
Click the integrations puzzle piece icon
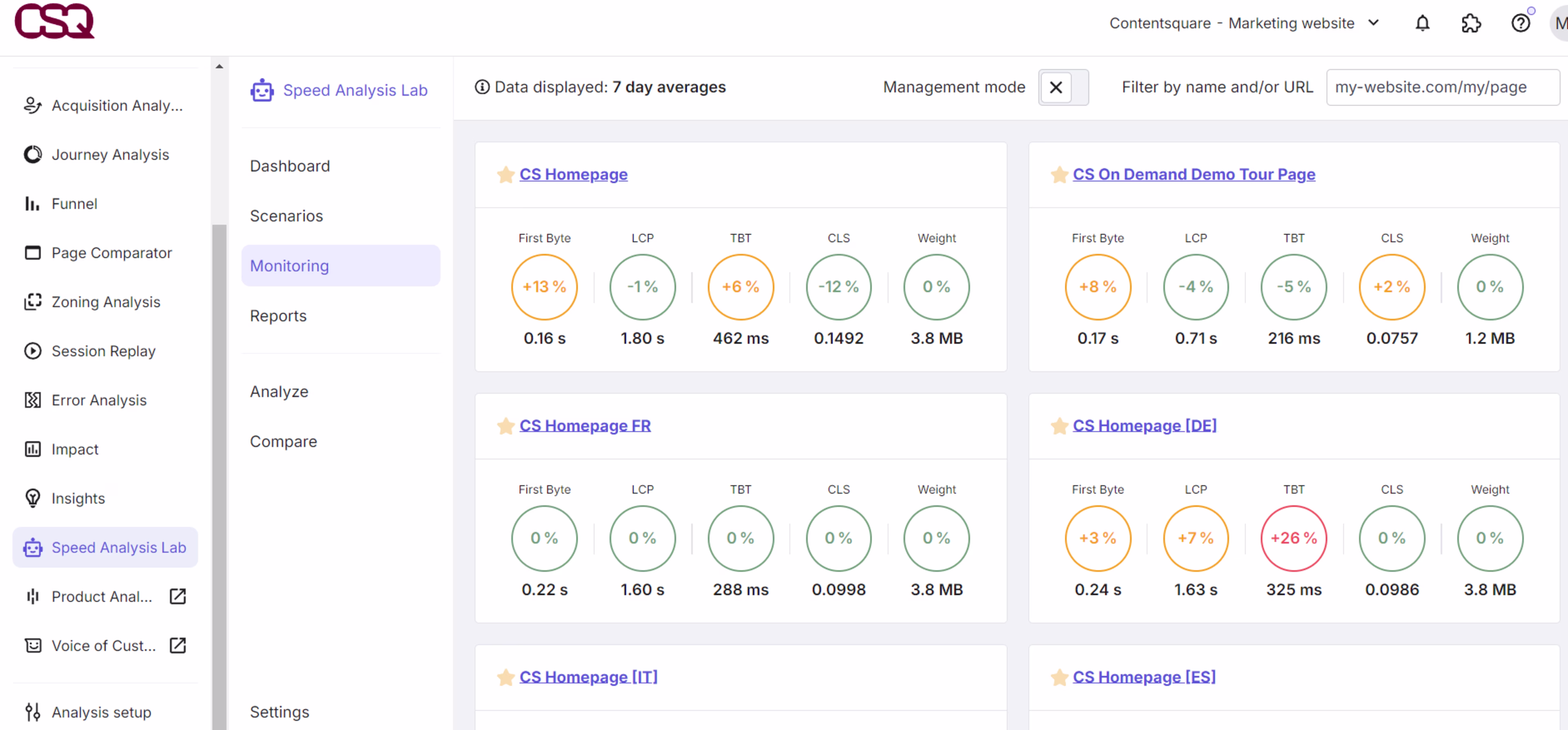point(1470,23)
